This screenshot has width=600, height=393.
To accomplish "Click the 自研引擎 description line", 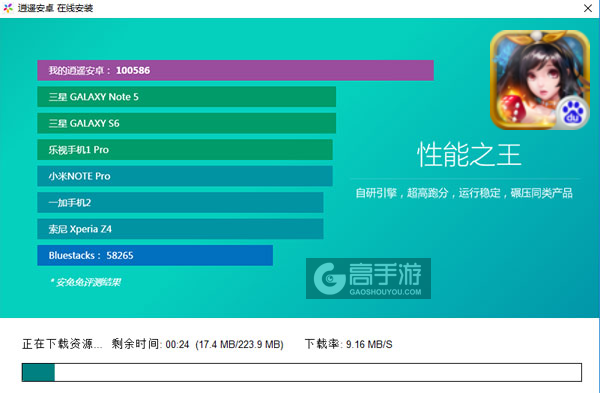I will coord(464,193).
